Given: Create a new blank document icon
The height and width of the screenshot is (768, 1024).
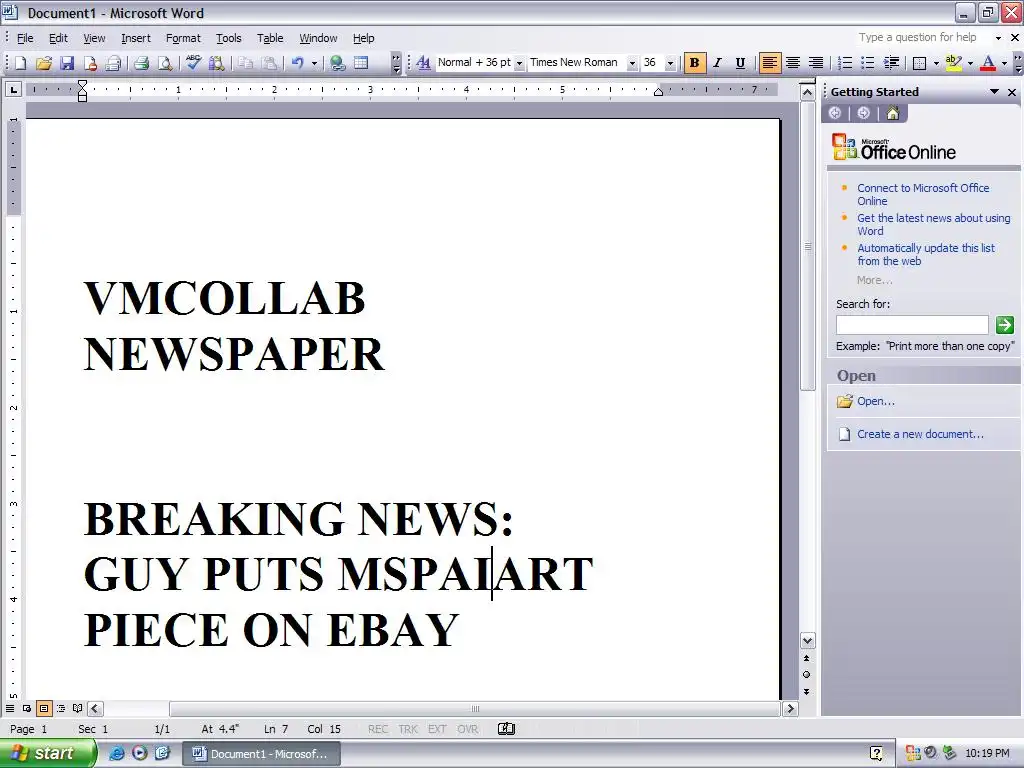Looking at the screenshot, I should (x=21, y=63).
